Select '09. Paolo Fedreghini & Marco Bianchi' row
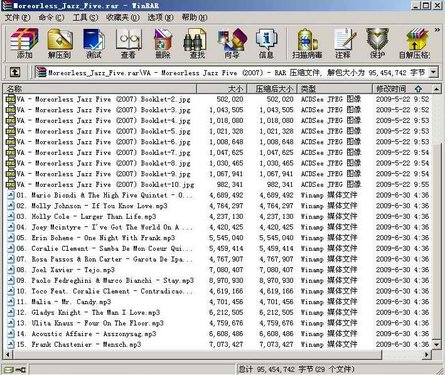This screenshot has width=445, height=375. pyautogui.click(x=218, y=281)
